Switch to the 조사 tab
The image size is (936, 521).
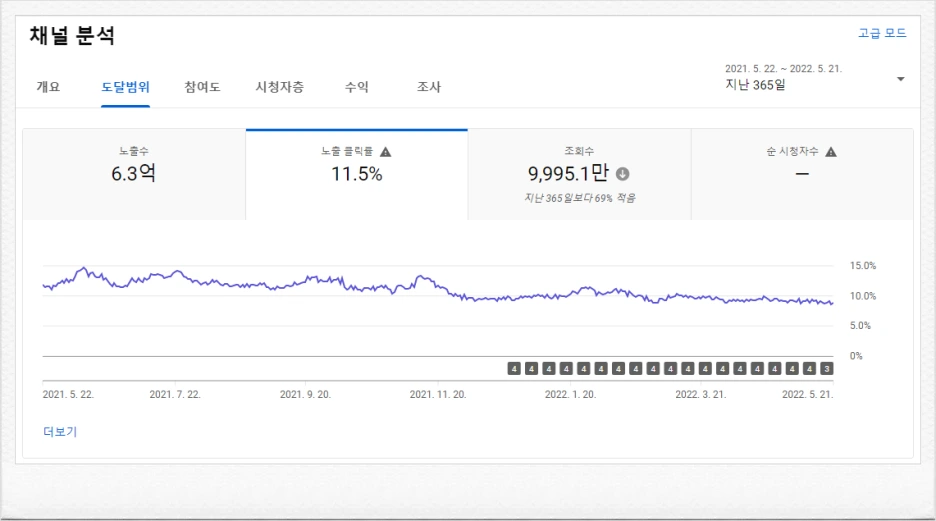point(429,87)
